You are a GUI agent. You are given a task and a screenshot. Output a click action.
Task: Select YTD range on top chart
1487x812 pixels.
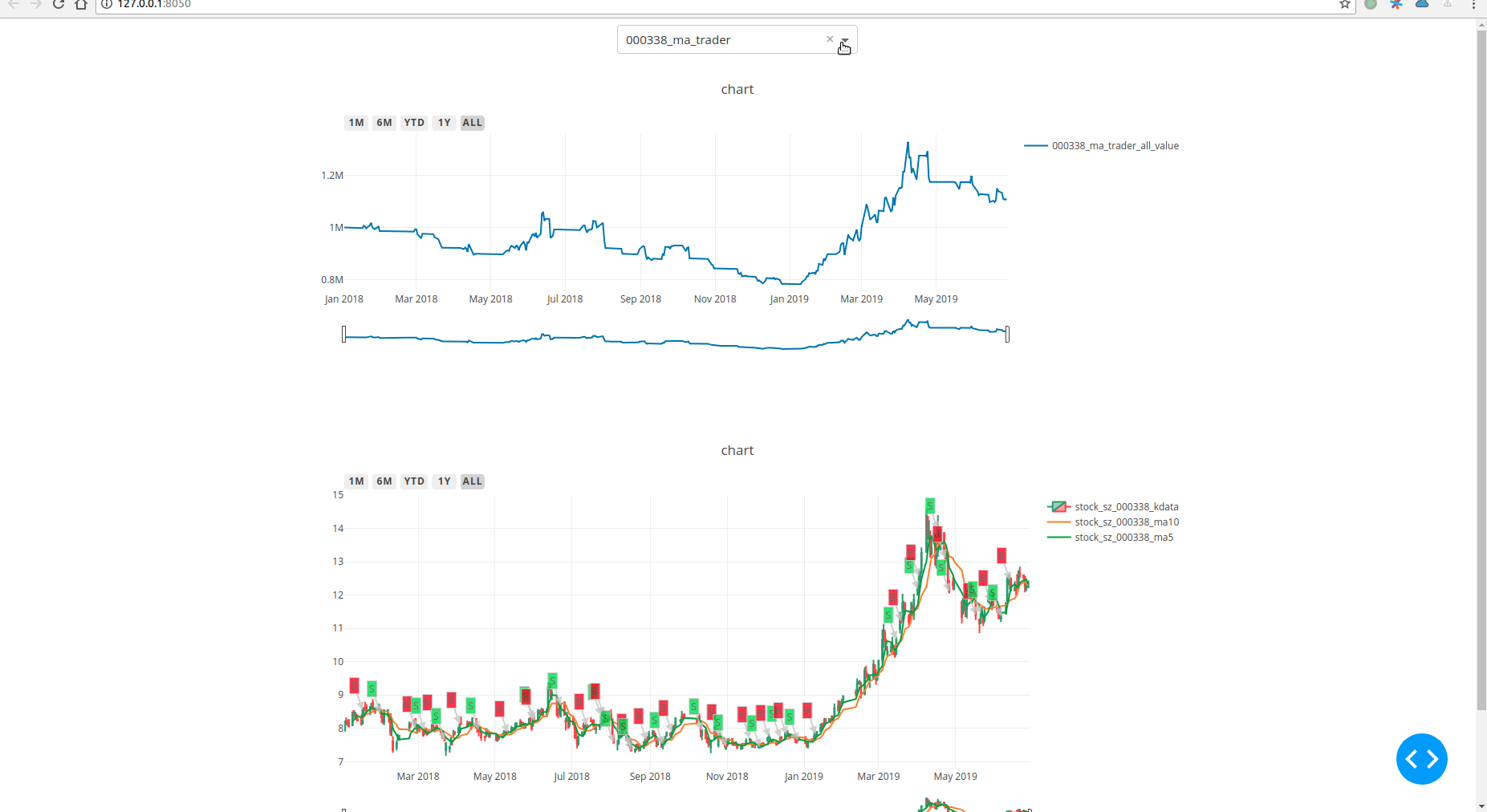(414, 123)
